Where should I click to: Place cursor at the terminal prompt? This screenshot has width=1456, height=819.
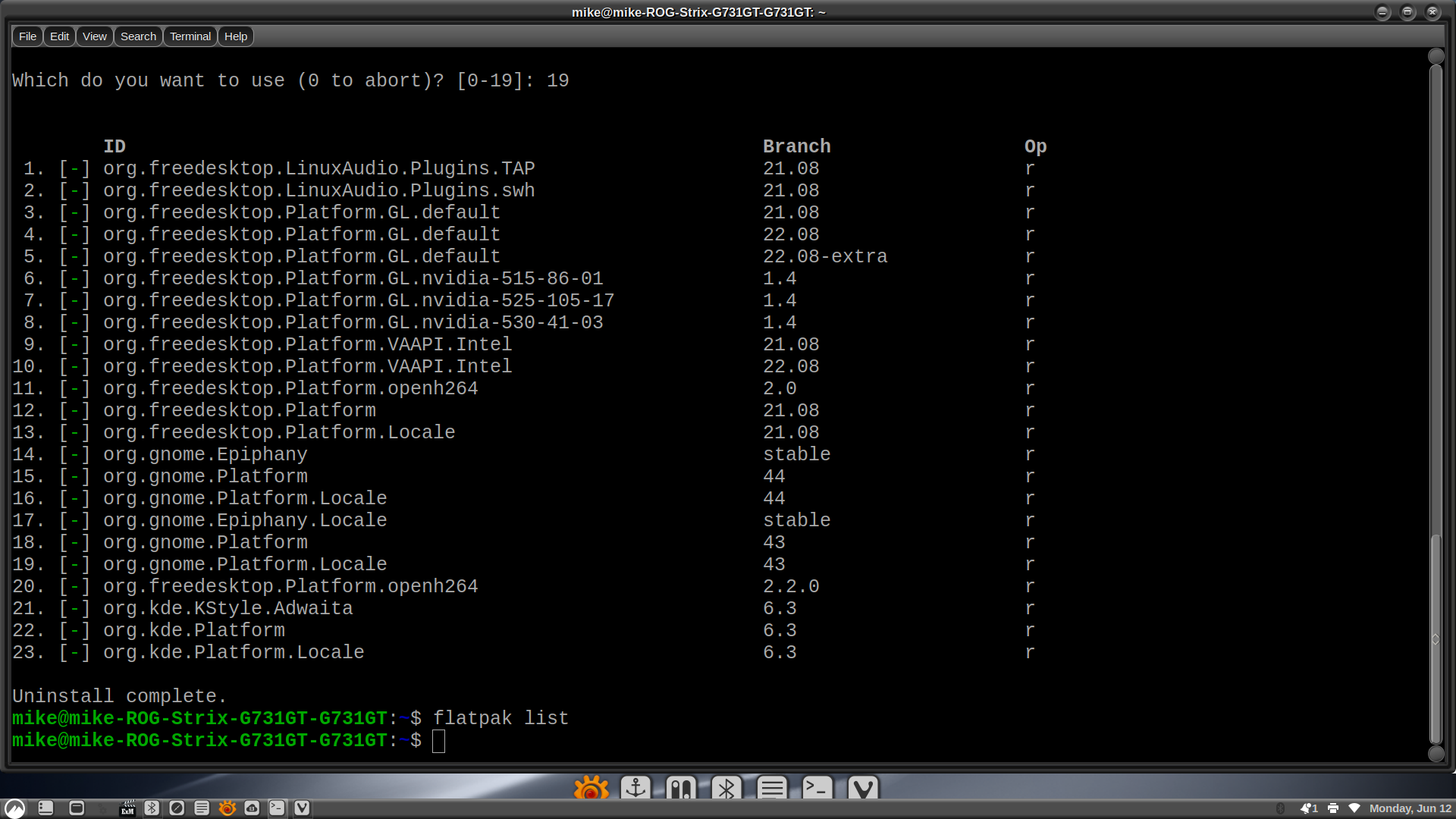coord(439,741)
